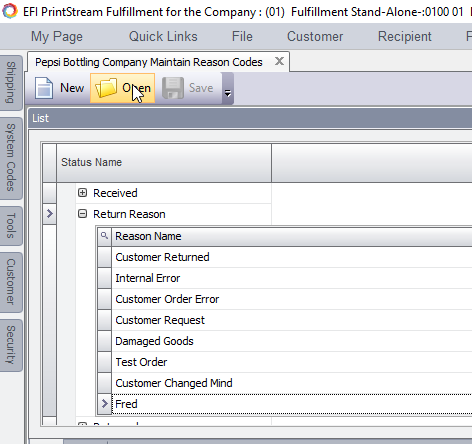Select the Test Order reason row

click(292, 362)
